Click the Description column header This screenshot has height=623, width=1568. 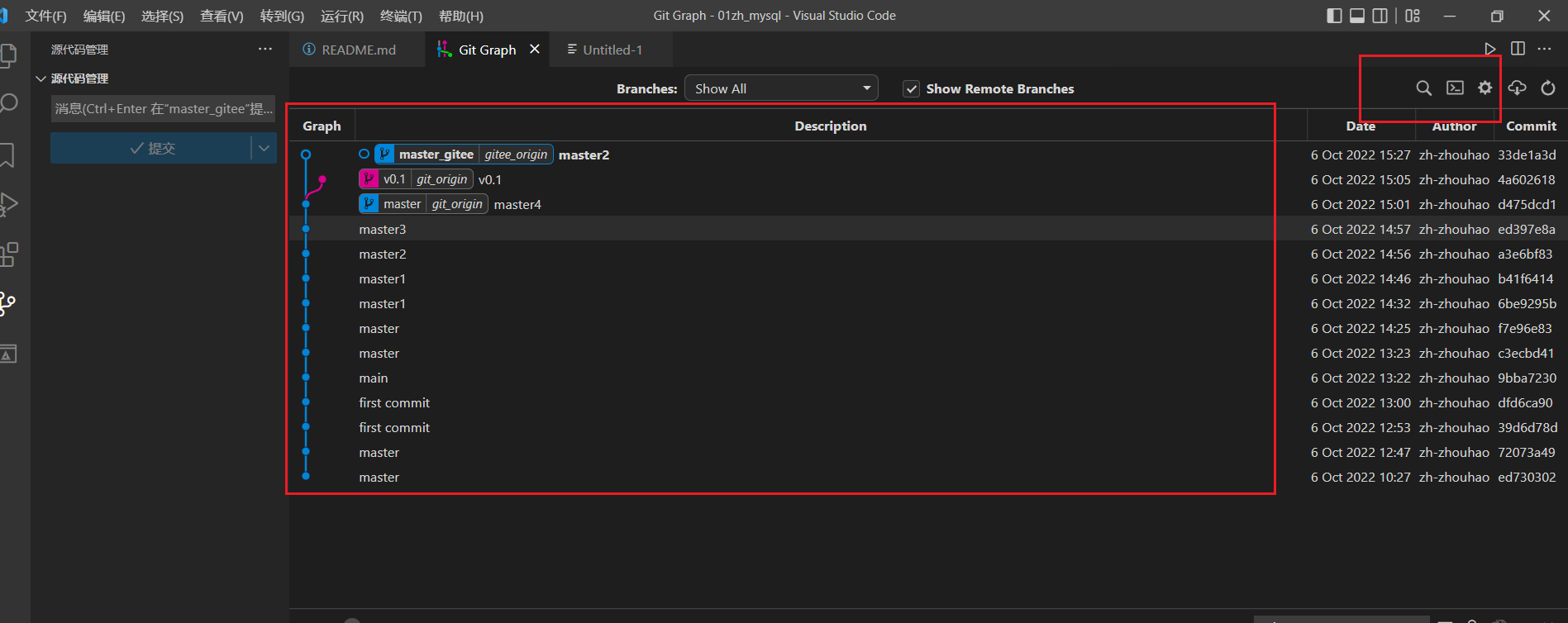coord(831,126)
